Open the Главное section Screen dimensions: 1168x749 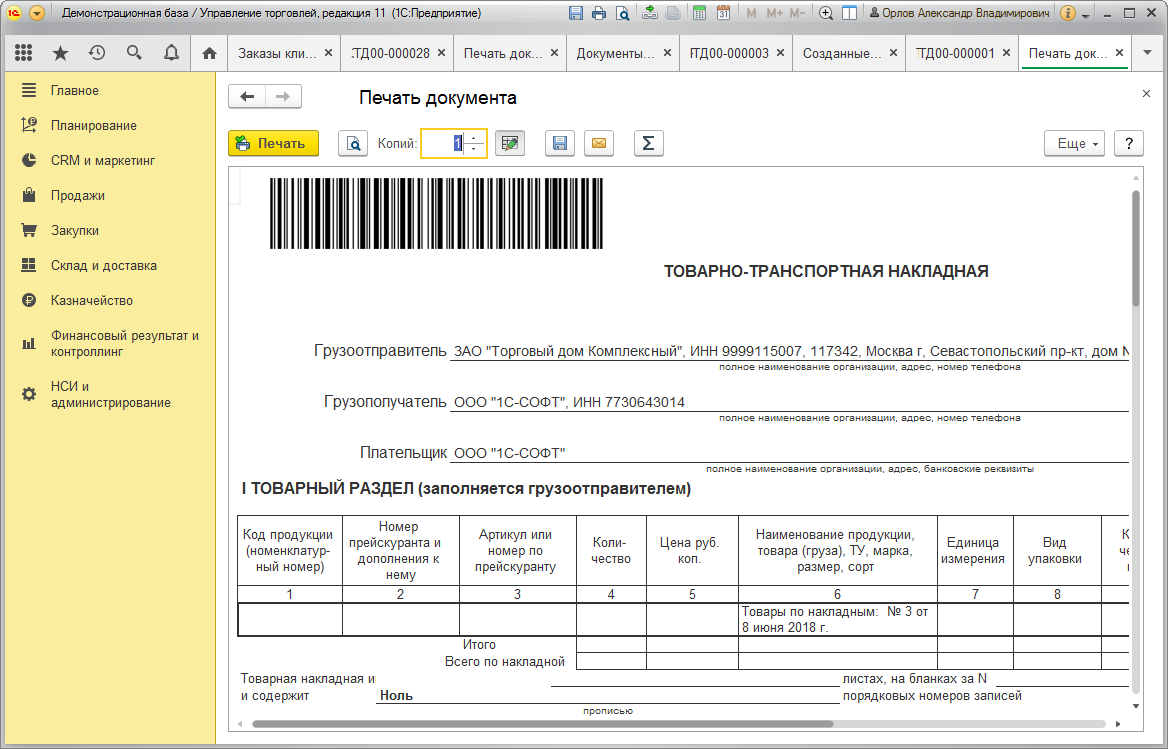pyautogui.click(x=110, y=90)
